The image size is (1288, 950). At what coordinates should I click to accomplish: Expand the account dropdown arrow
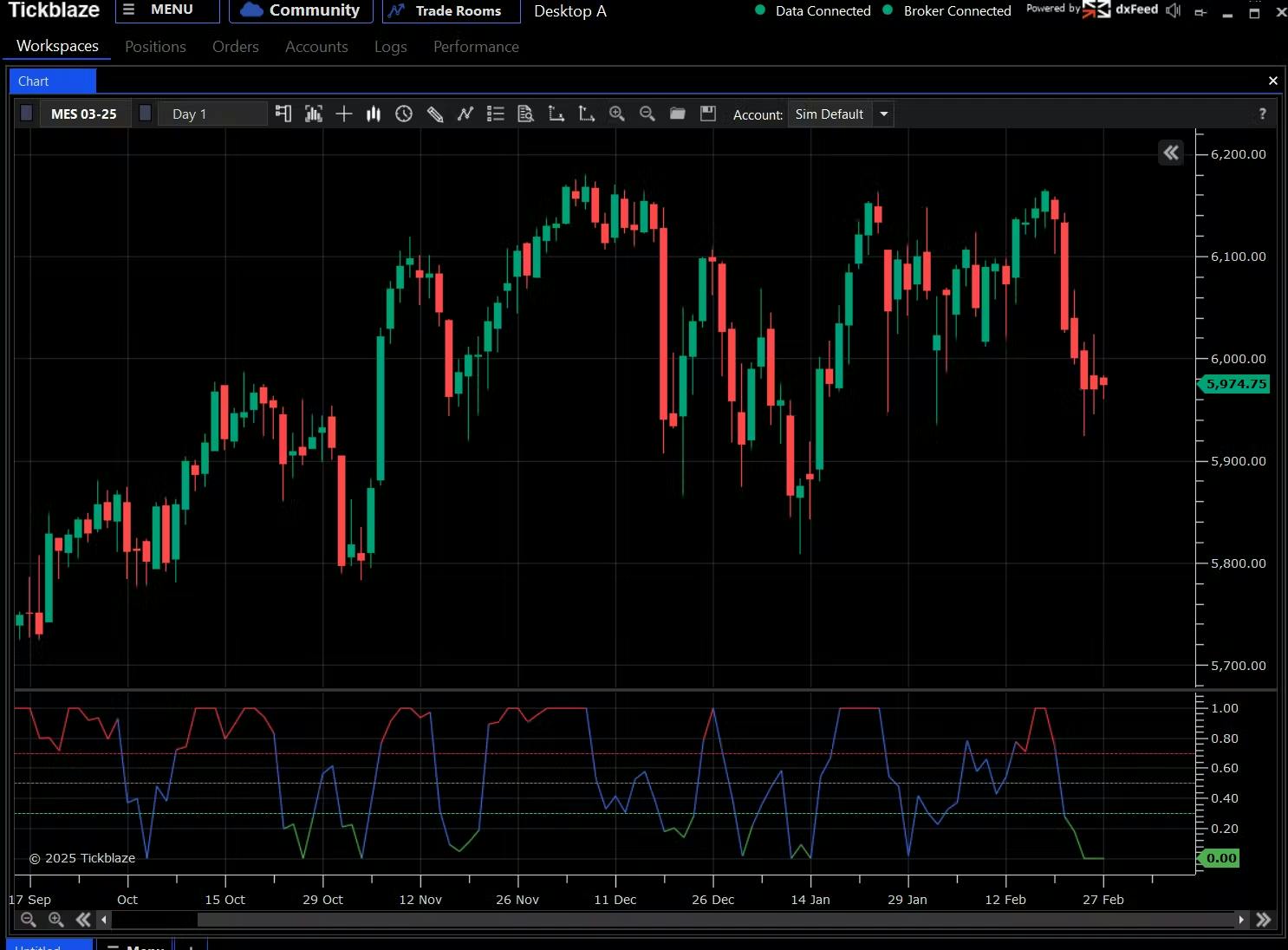[x=884, y=114]
